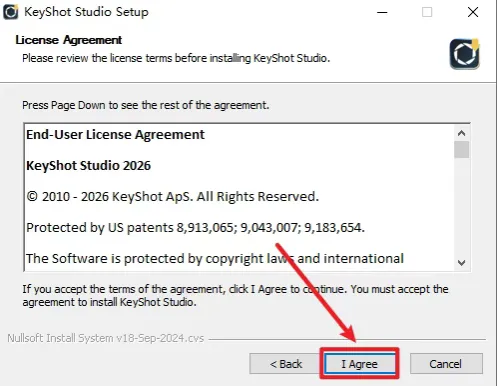Go back with the Back button
The width and height of the screenshot is (497, 386).
coord(285,363)
